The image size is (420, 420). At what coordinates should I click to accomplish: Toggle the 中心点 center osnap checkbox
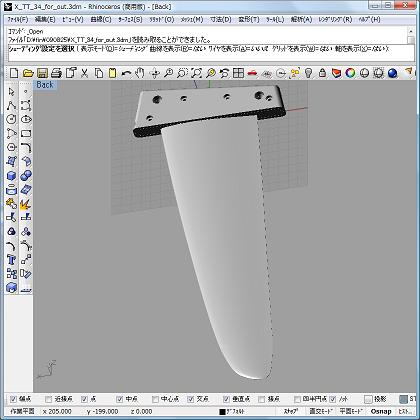pyautogui.click(x=155, y=399)
